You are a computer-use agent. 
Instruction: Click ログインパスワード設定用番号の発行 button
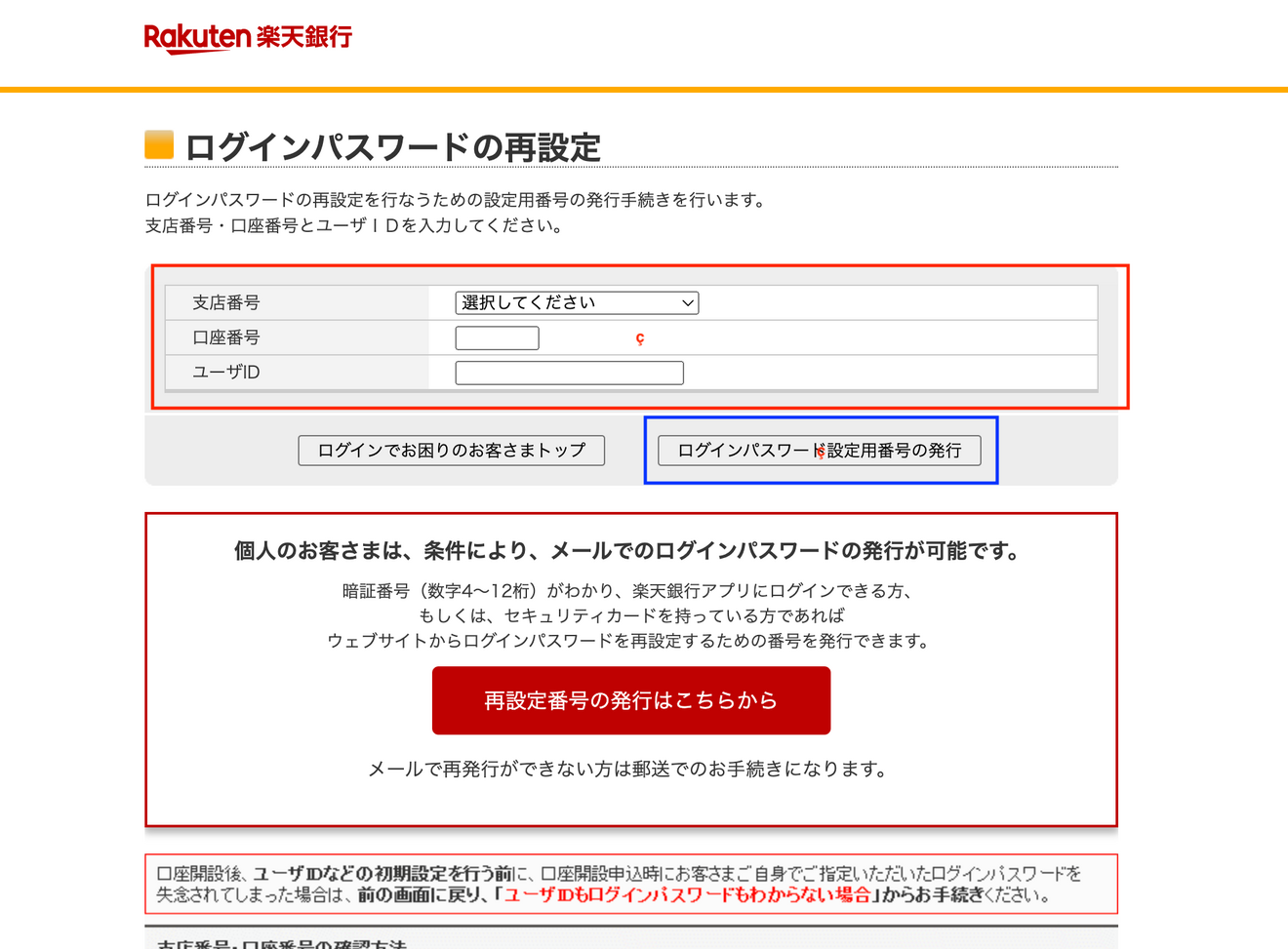coord(820,450)
